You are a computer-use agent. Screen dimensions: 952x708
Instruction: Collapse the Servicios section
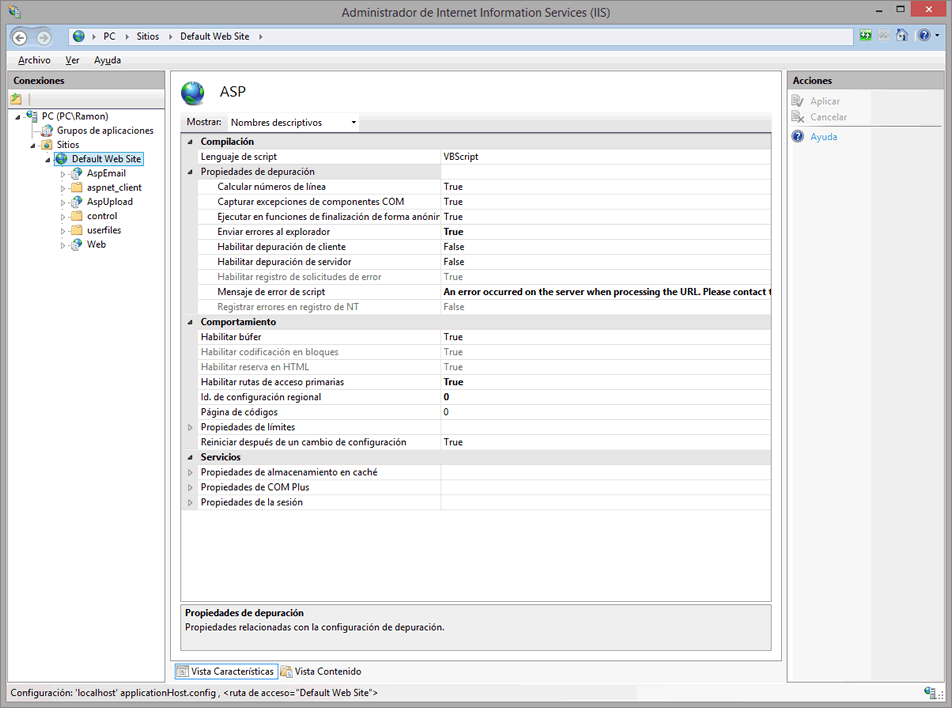(x=190, y=457)
